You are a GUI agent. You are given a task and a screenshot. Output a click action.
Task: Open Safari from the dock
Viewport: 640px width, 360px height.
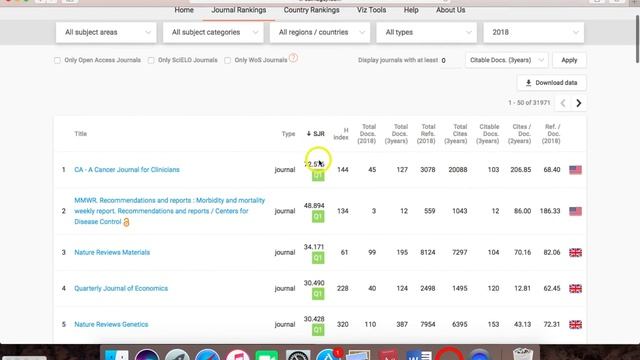click(x=207, y=355)
